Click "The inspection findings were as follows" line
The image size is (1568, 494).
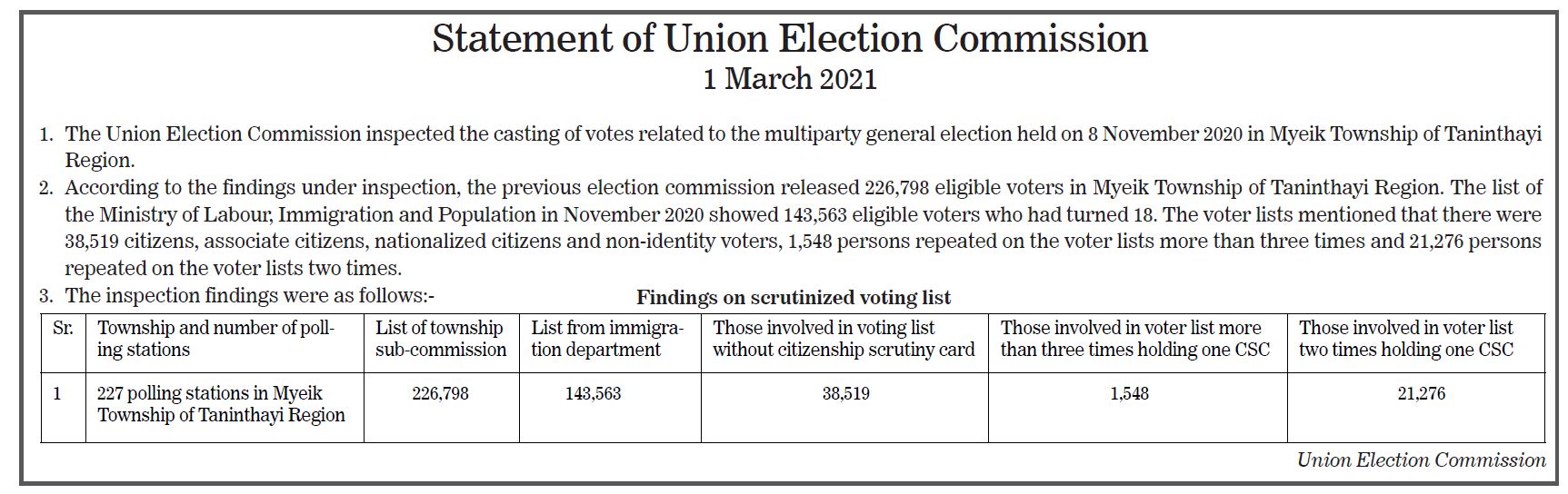coord(250,295)
